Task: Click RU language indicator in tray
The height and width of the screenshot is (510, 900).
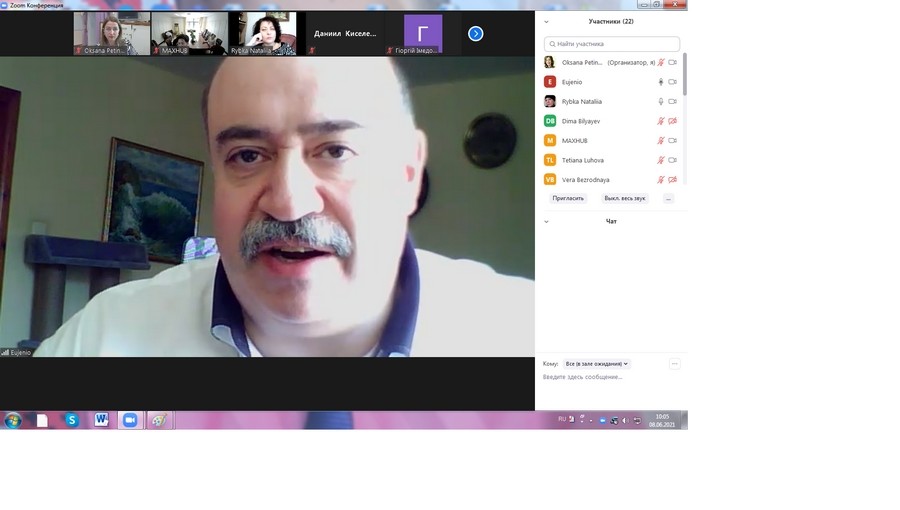Action: coord(562,419)
